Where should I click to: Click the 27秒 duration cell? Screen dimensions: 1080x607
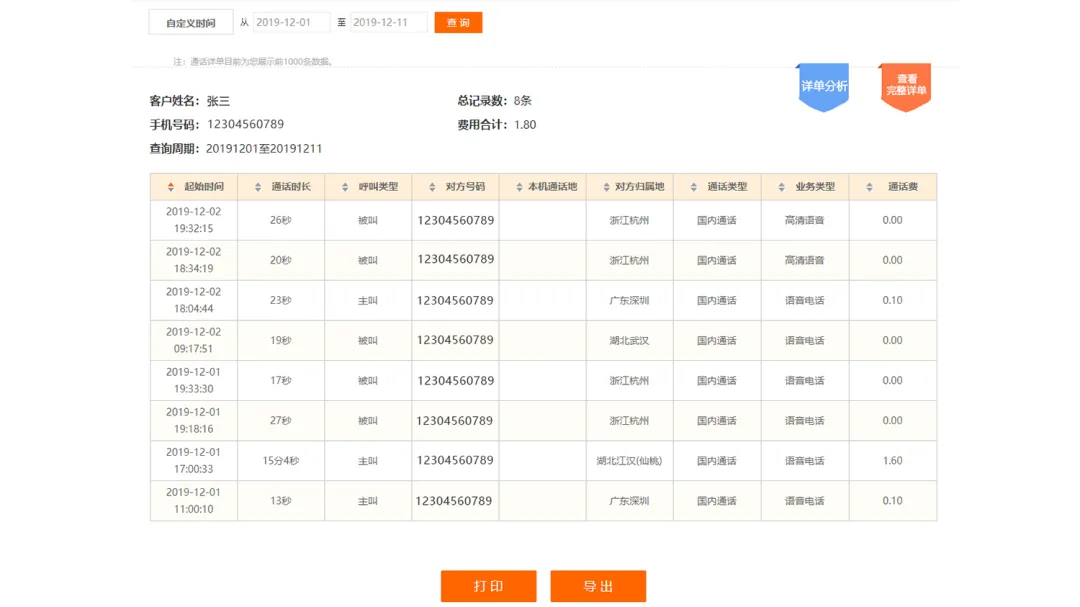(280, 420)
